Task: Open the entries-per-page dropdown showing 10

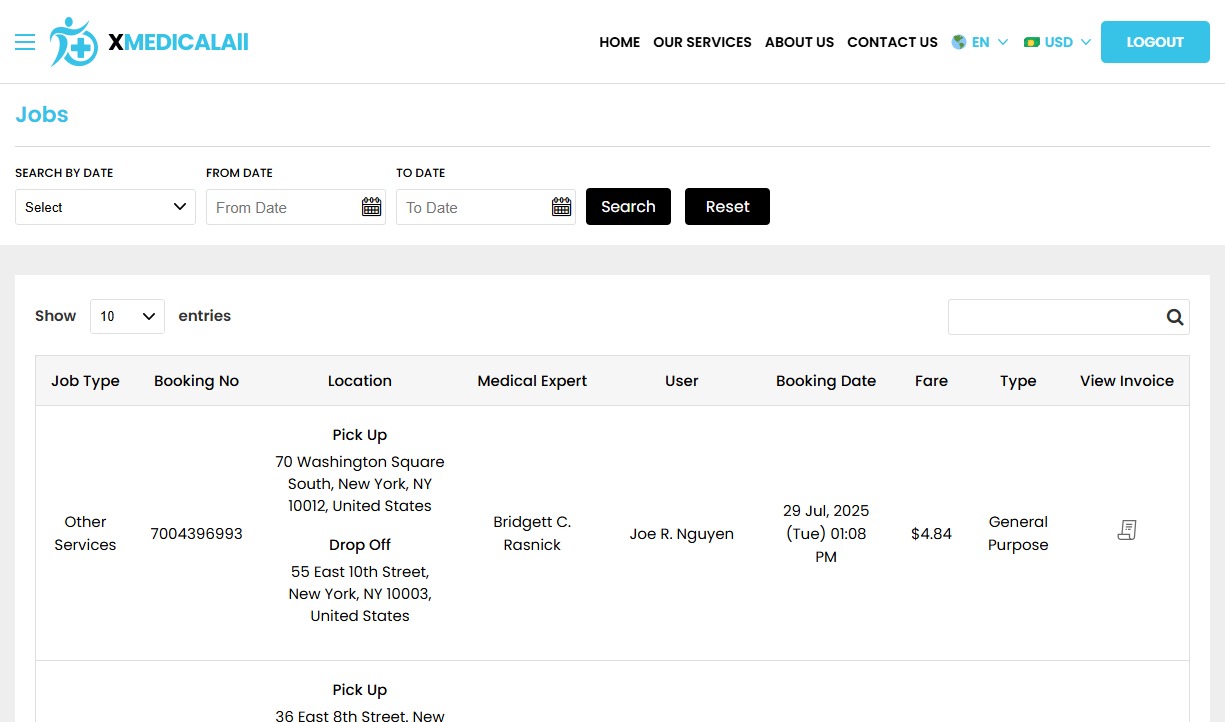Action: point(127,316)
